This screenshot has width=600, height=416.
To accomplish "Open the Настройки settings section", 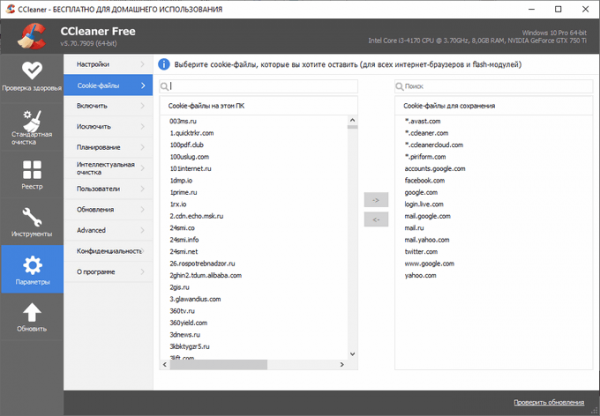I will [x=108, y=64].
